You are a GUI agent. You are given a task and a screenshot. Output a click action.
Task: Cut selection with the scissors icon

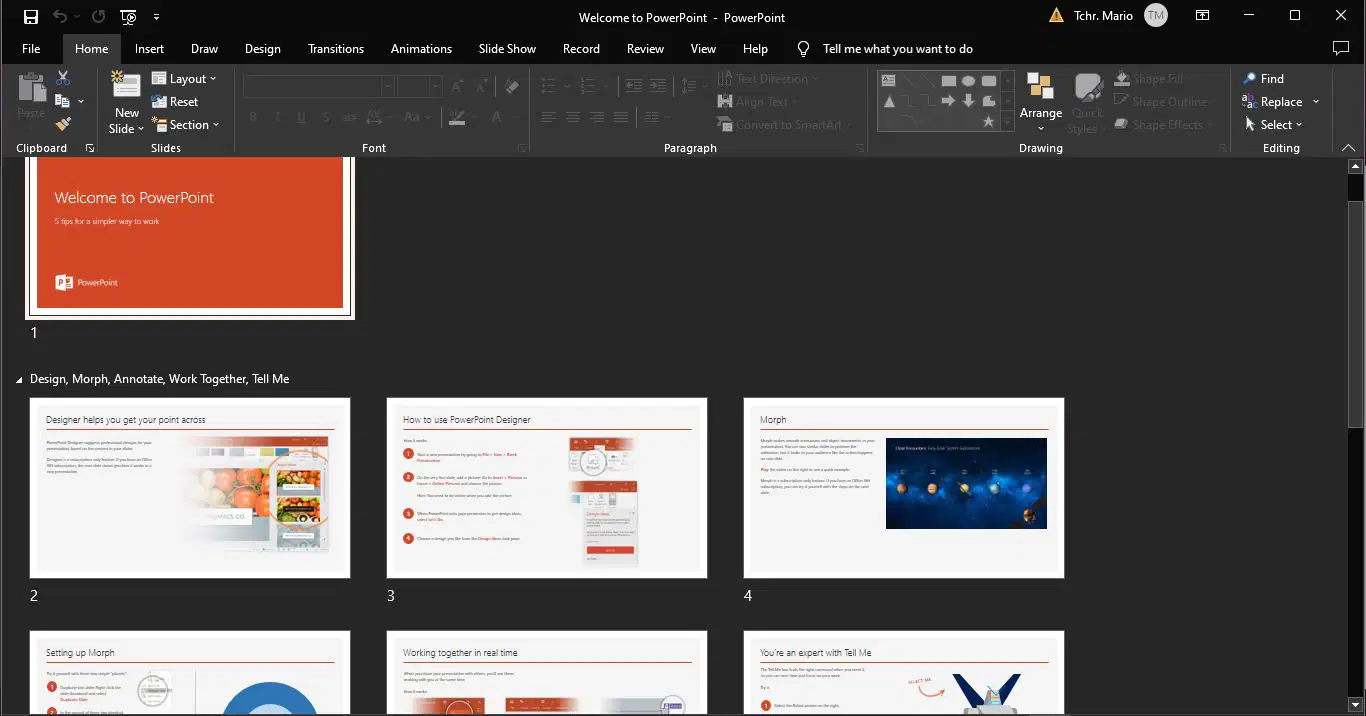[63, 78]
